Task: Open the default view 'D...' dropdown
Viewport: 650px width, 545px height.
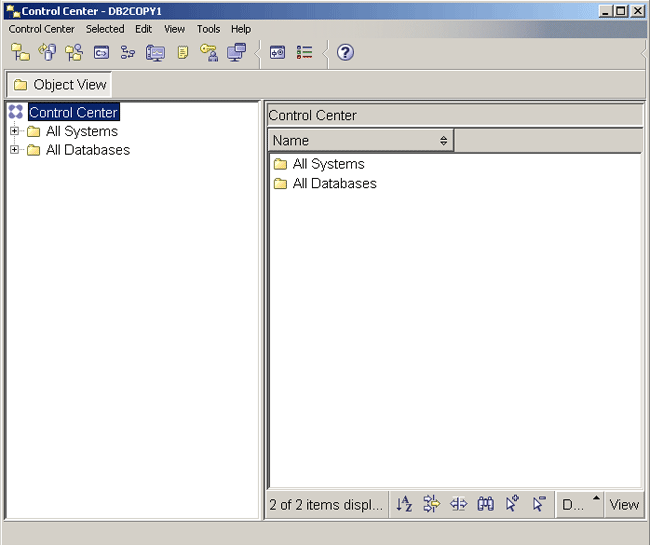Action: pos(580,505)
